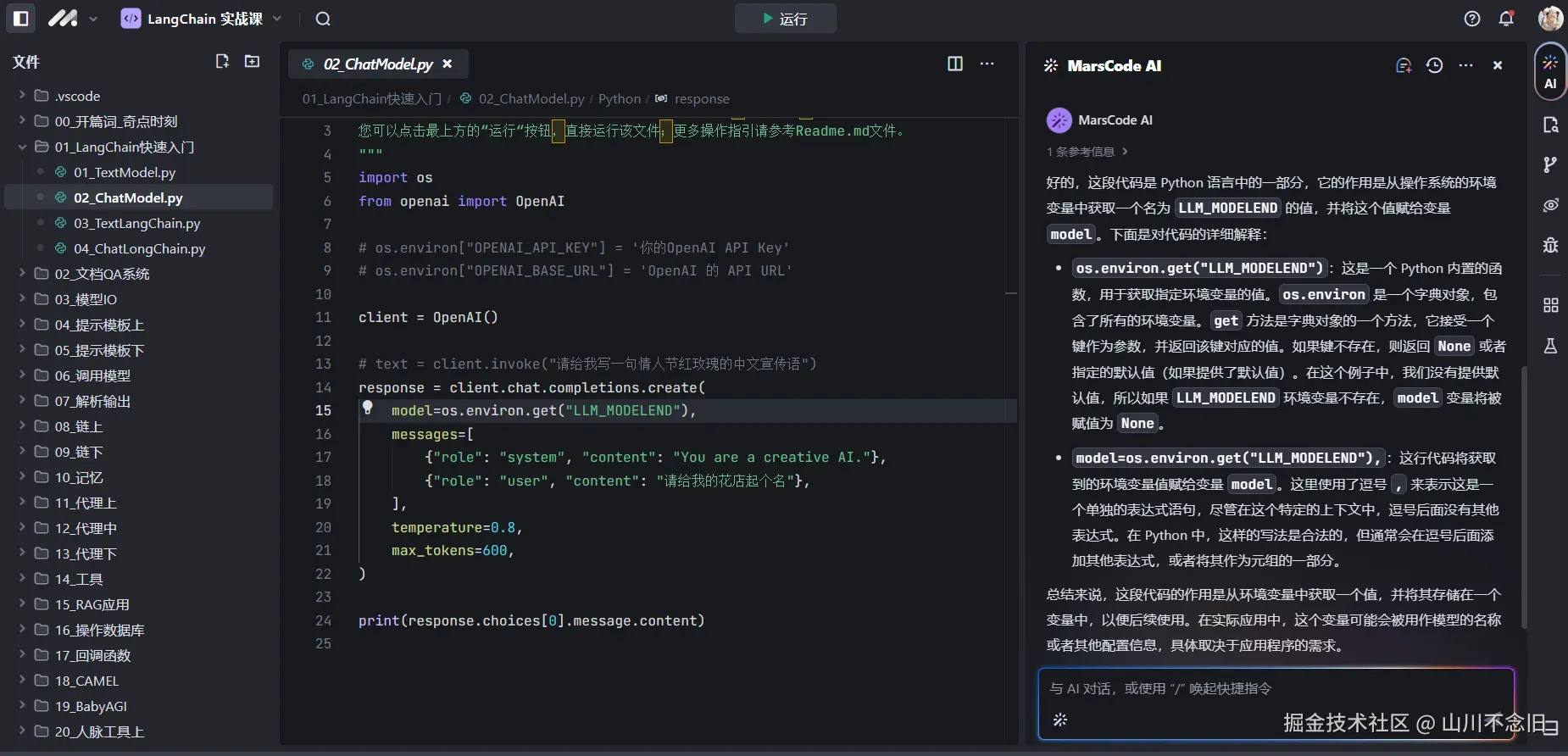Click sparkle icon in chat input
The height and width of the screenshot is (756, 1568).
(x=1059, y=720)
